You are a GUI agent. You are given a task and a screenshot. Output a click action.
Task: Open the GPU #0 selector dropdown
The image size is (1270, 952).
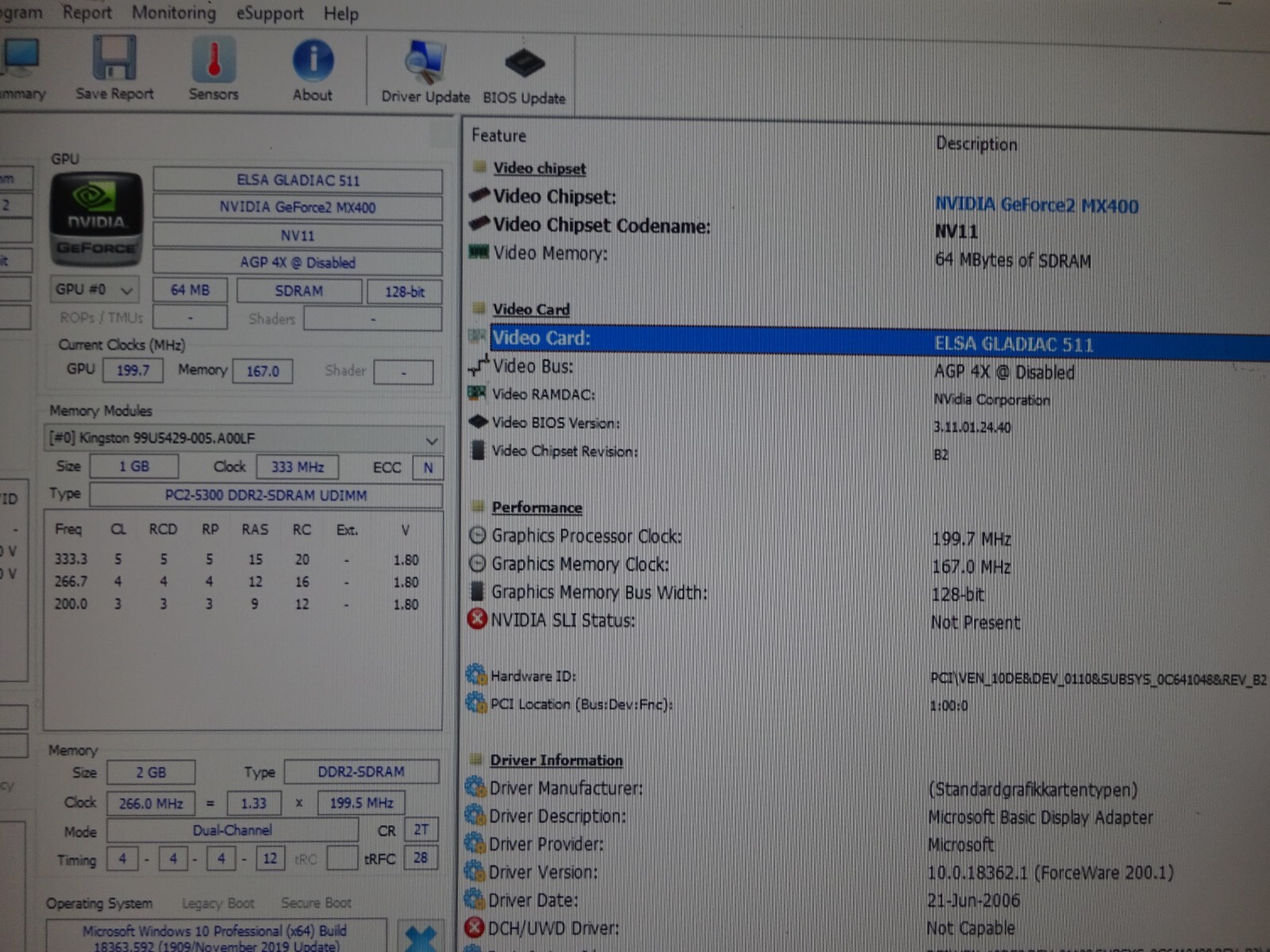pos(95,290)
